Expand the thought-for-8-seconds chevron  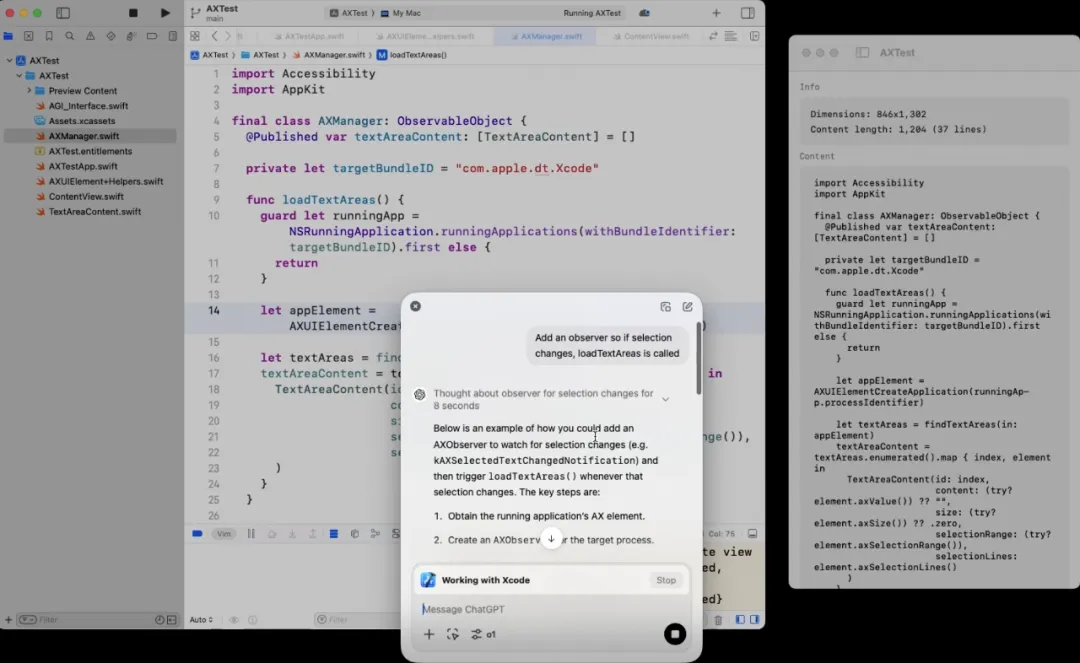pyautogui.click(x=665, y=399)
